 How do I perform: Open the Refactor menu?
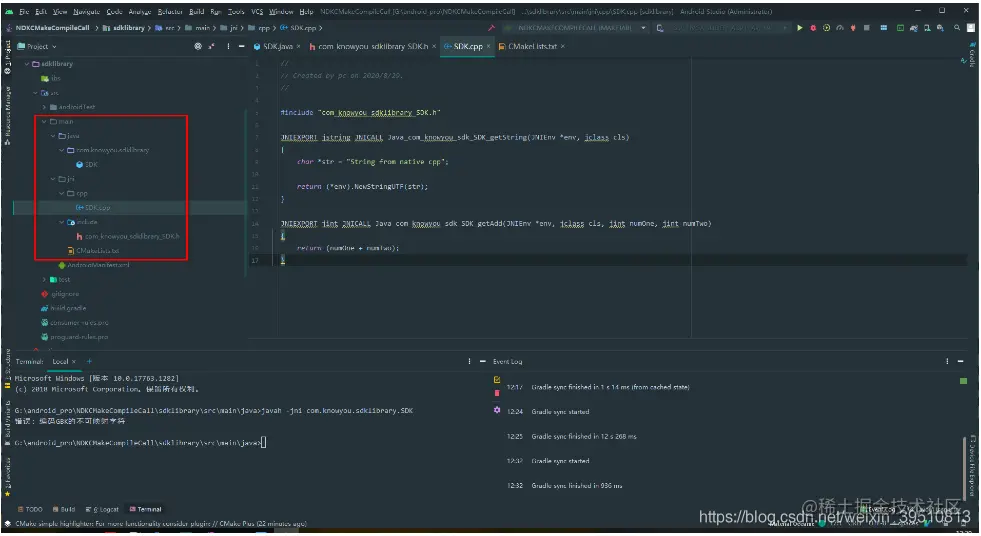[170, 11]
